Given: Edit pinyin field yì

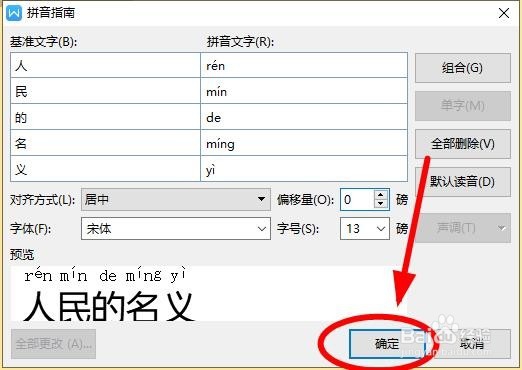Looking at the screenshot, I should 304,169.
